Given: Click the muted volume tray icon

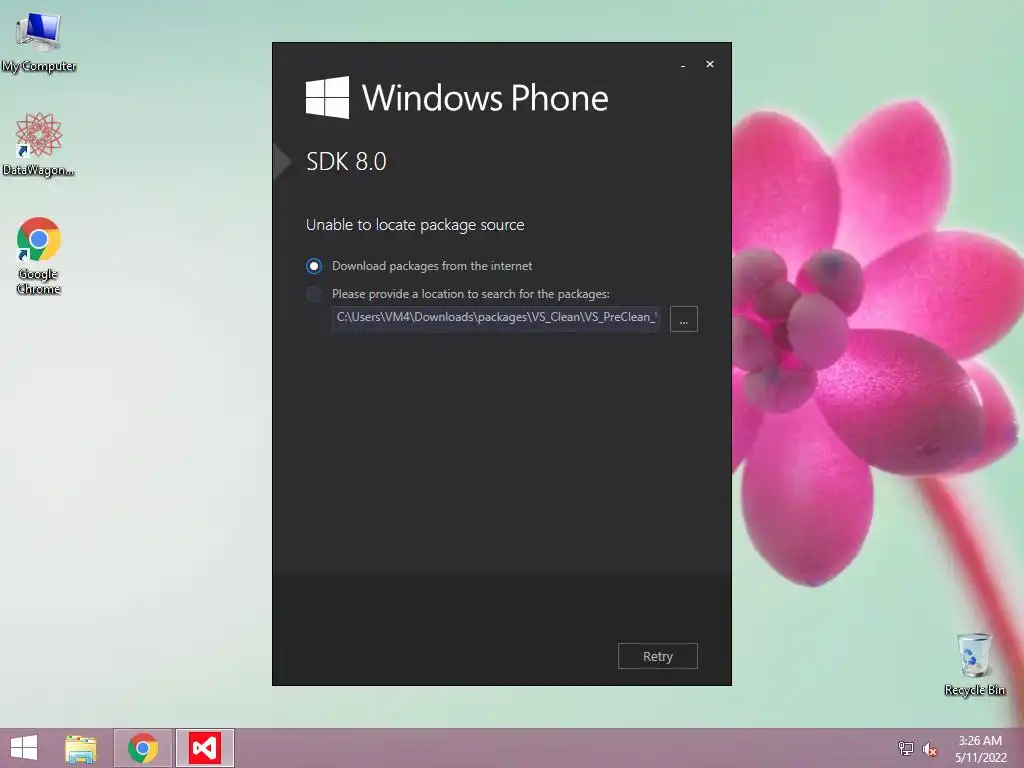Looking at the screenshot, I should click(929, 749).
